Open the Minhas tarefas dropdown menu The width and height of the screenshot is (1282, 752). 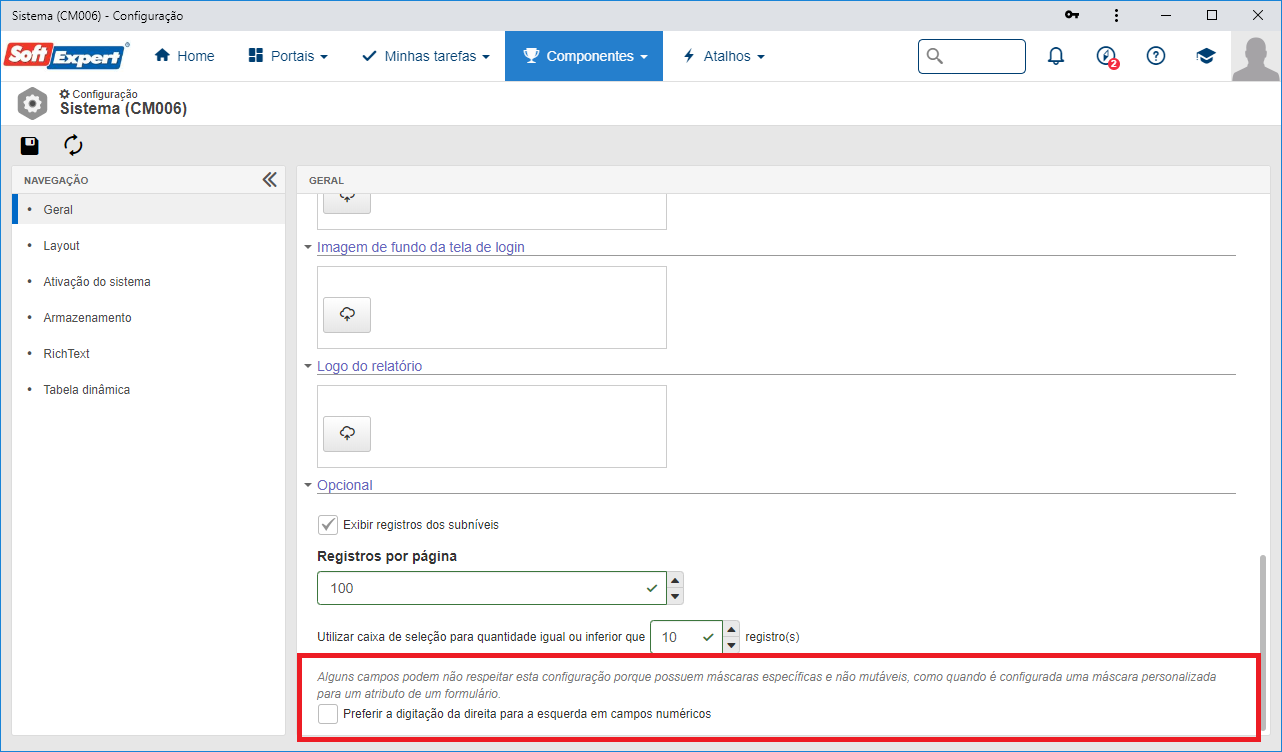426,56
